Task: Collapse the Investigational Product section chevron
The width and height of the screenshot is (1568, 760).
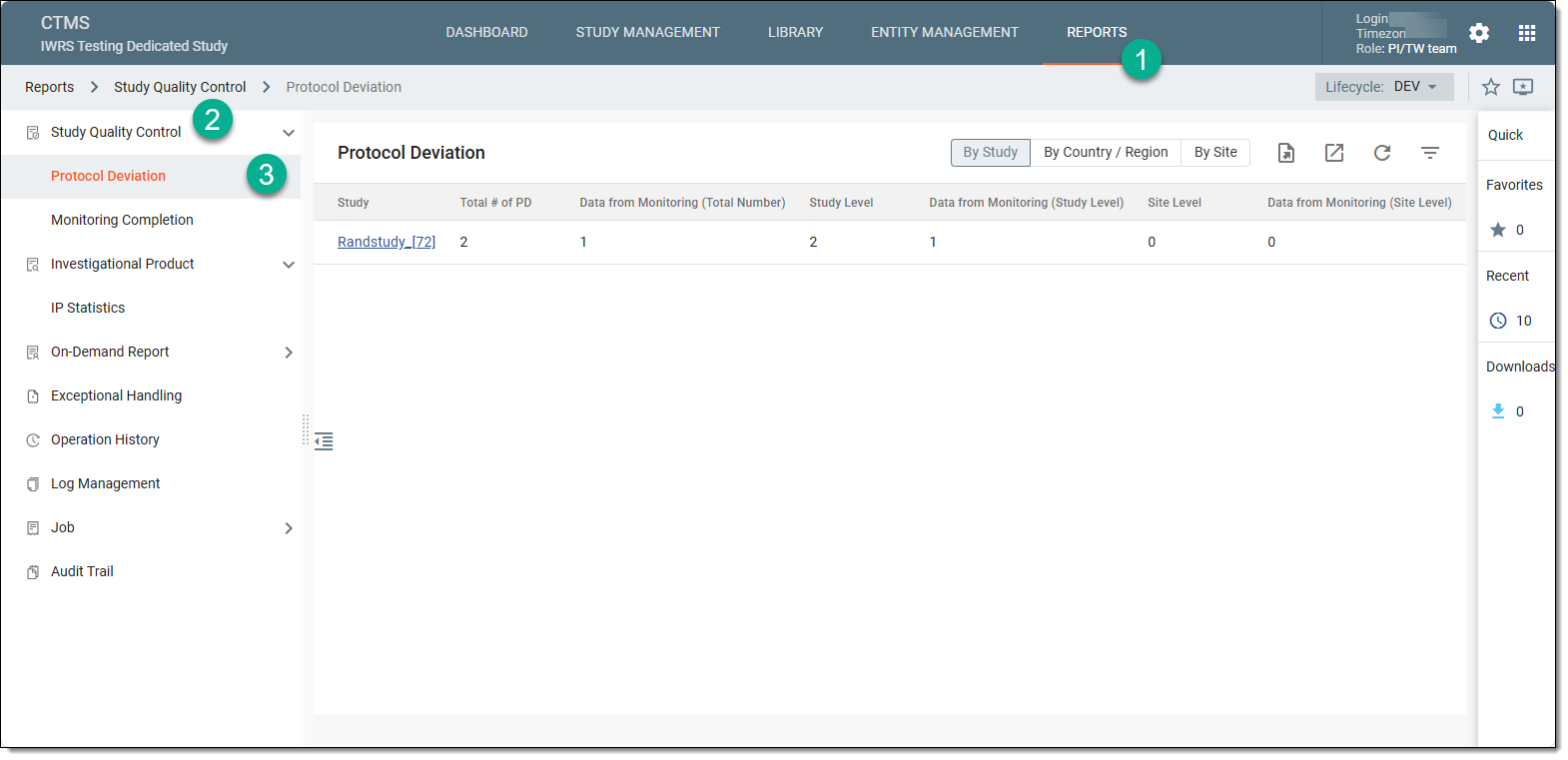Action: (289, 265)
